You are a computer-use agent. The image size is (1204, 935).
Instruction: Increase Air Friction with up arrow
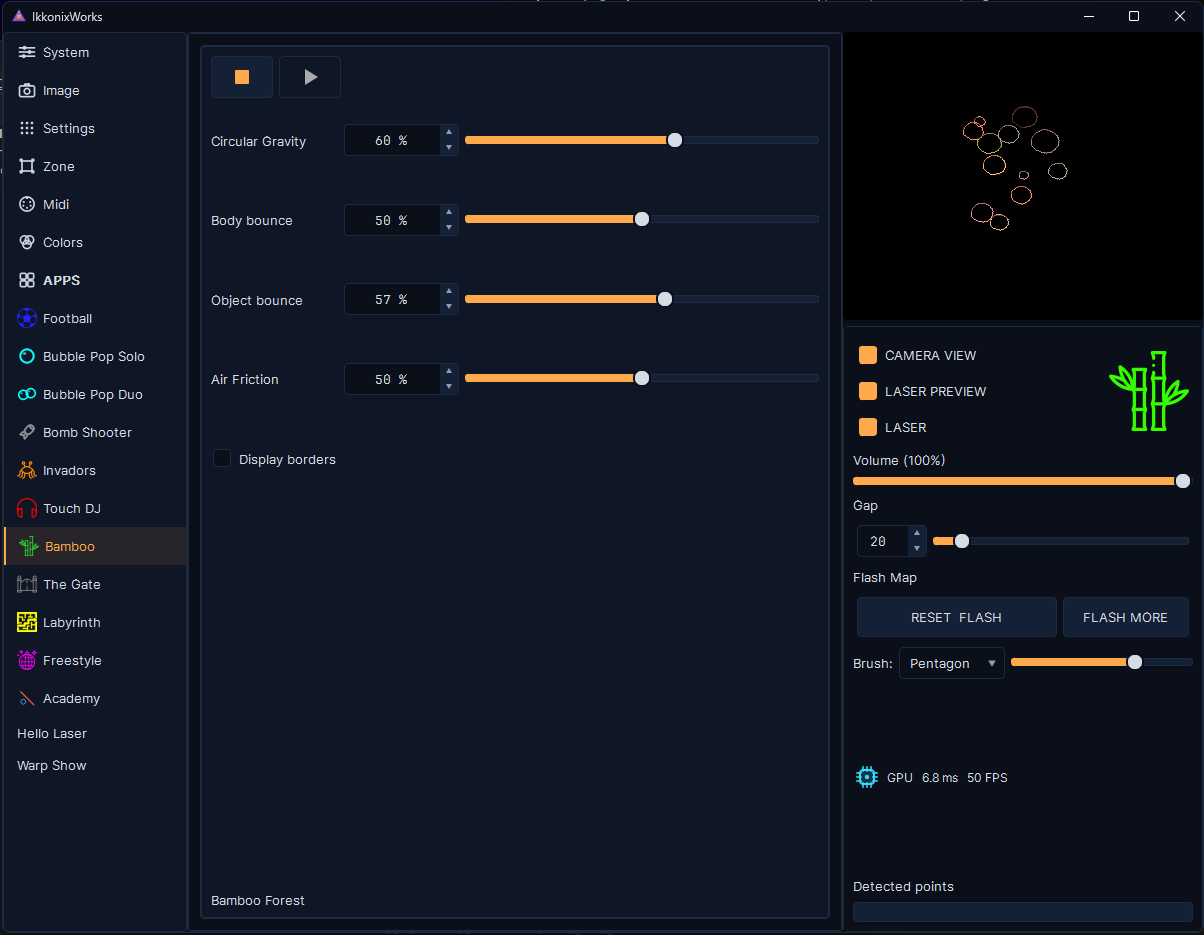(x=449, y=371)
